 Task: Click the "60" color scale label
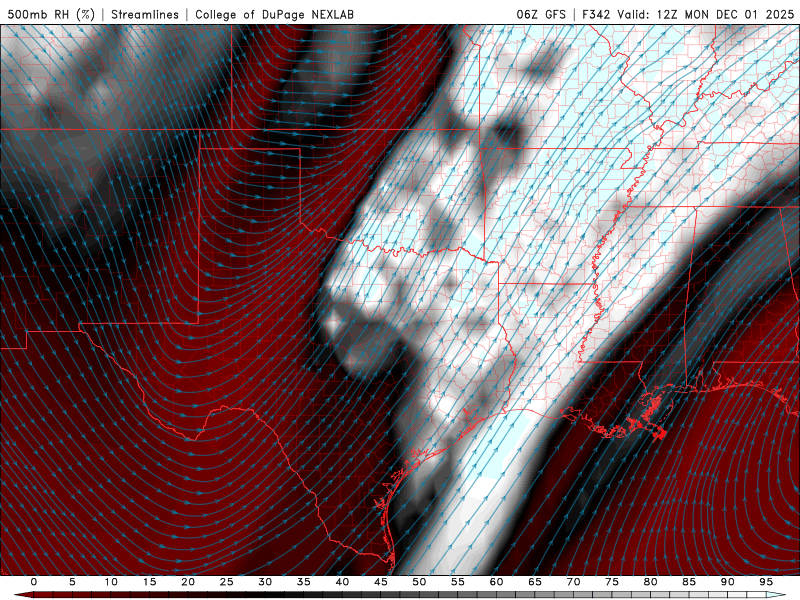pyautogui.click(x=496, y=582)
